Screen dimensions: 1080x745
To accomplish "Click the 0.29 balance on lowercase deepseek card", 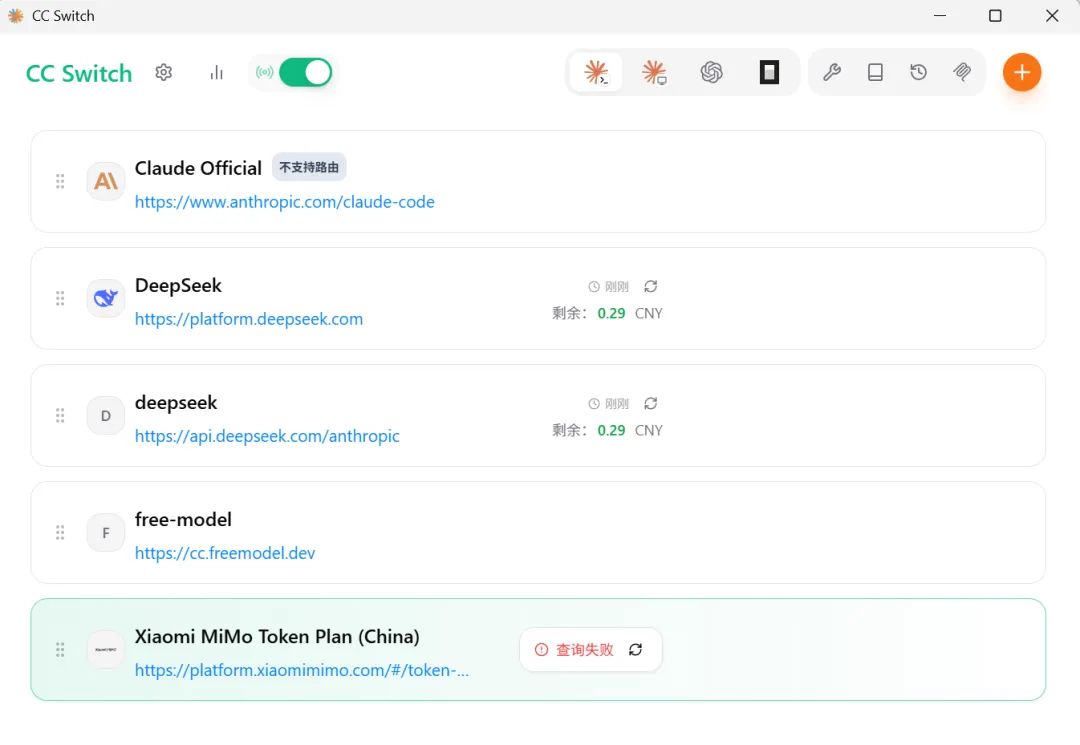I will tap(611, 430).
